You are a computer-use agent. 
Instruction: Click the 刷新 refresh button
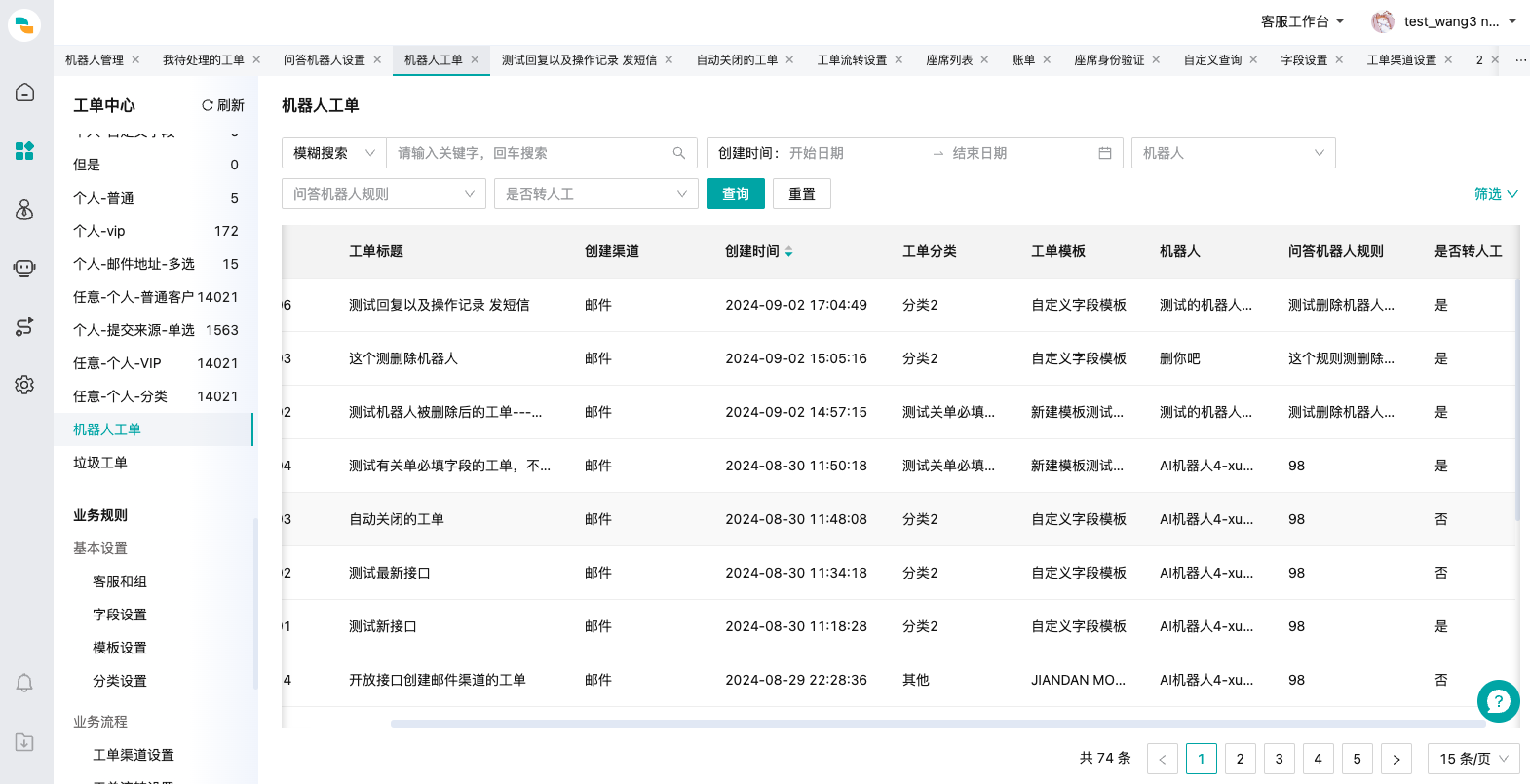(x=223, y=105)
